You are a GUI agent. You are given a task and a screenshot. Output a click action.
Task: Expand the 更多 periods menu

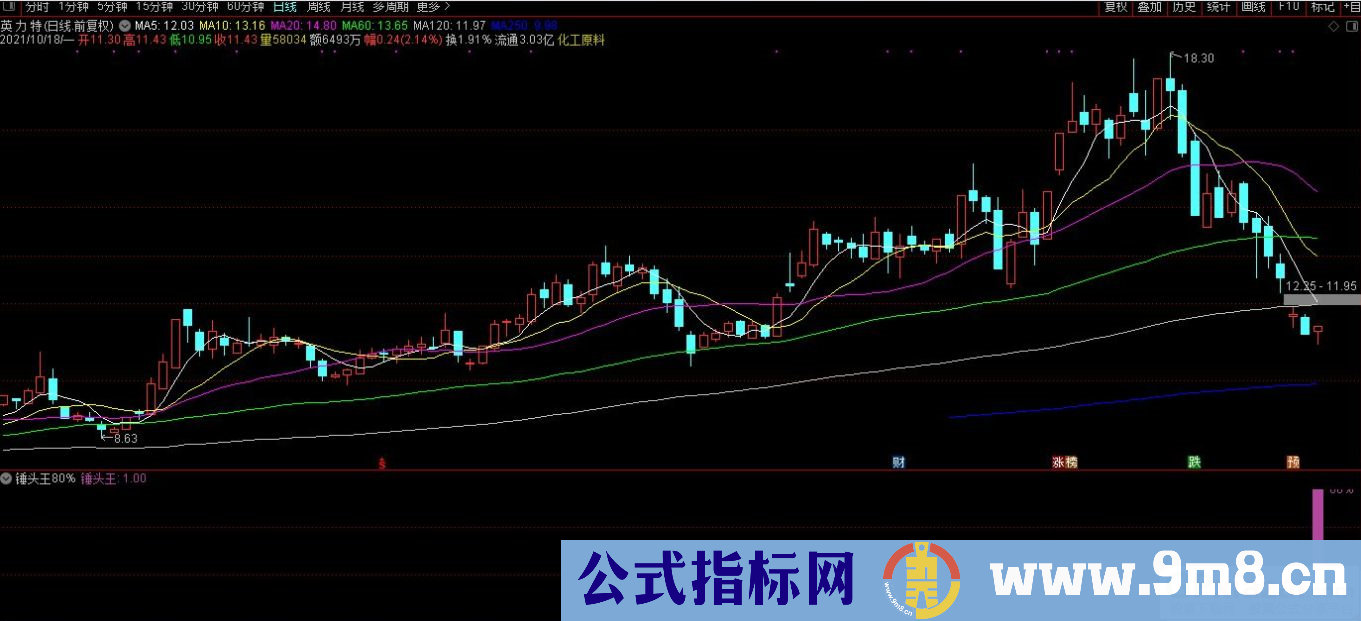click(433, 7)
